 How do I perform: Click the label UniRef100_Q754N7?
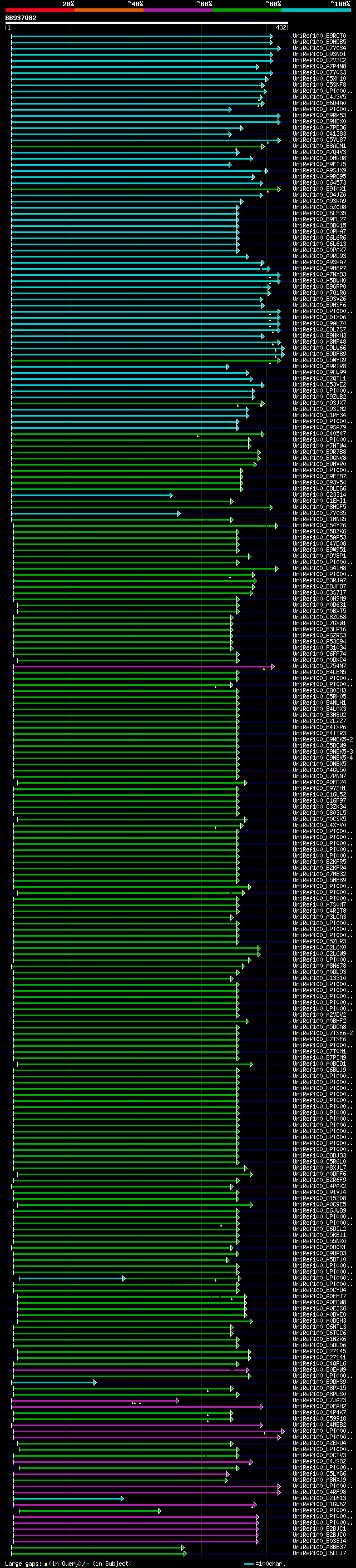coord(319,666)
